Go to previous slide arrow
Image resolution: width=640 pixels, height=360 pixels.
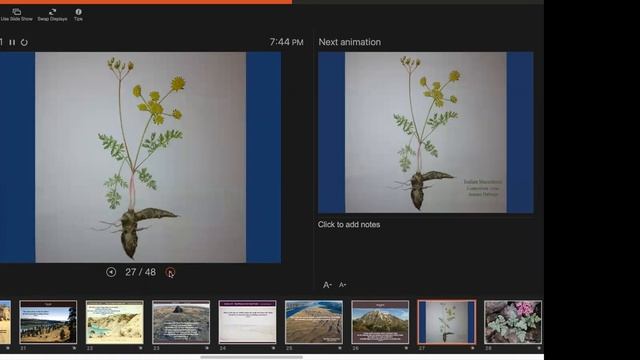tap(111, 272)
